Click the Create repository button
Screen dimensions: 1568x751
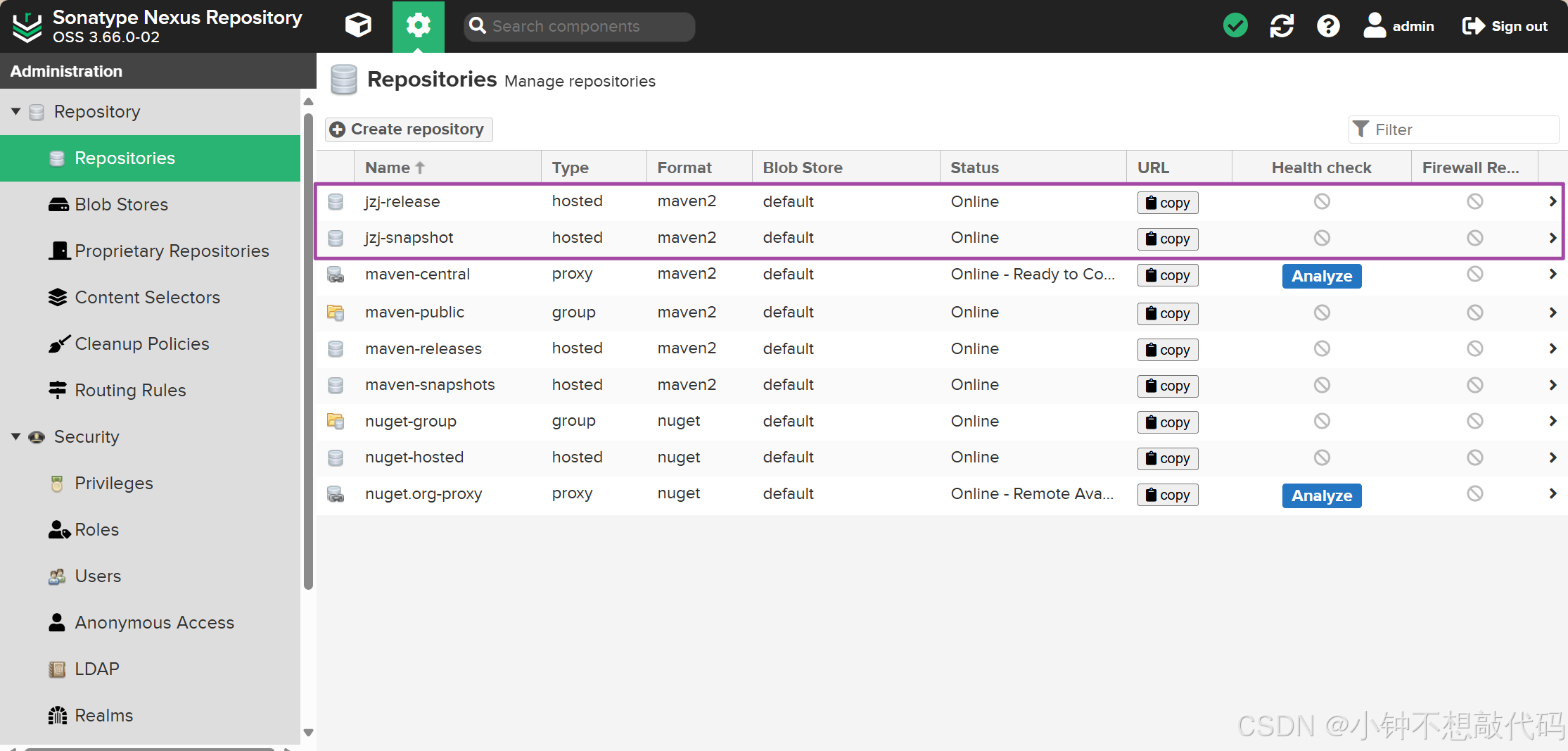click(x=409, y=130)
